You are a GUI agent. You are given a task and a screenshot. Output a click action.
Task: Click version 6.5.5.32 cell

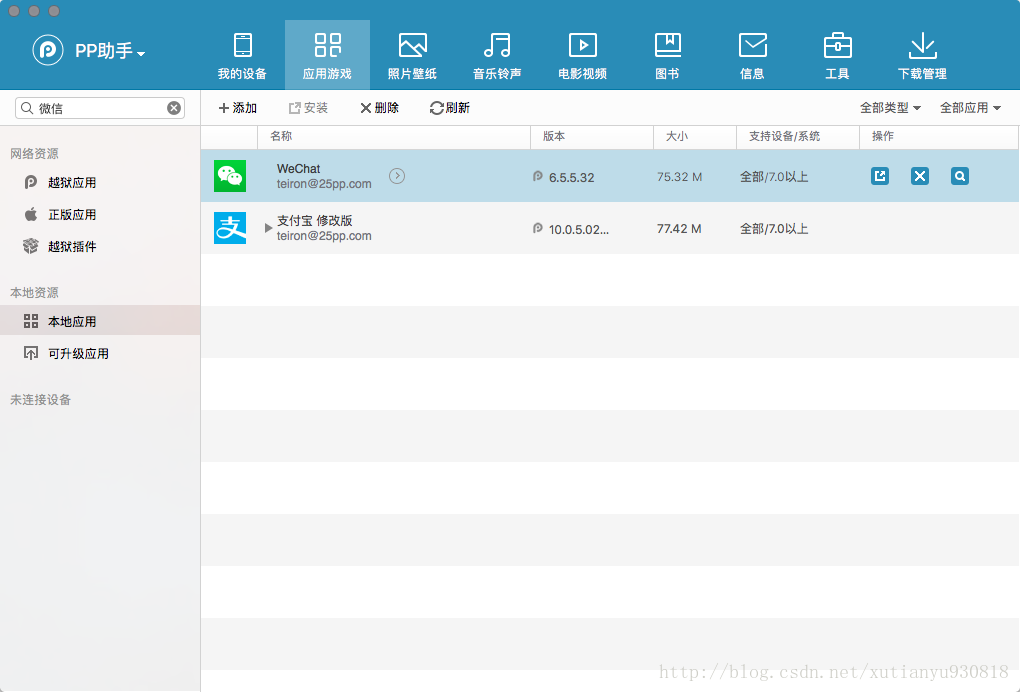click(x=571, y=178)
